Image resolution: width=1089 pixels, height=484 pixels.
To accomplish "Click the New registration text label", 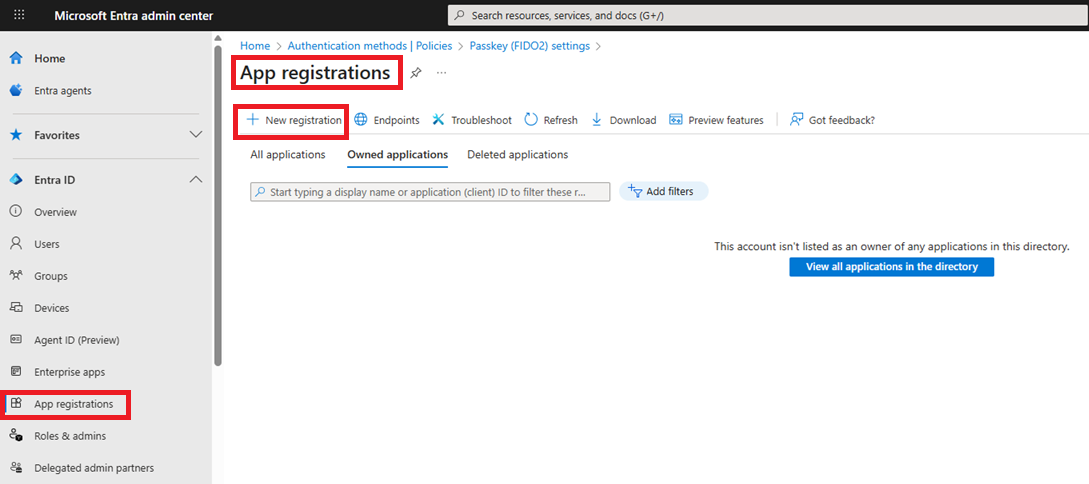I will click(303, 120).
